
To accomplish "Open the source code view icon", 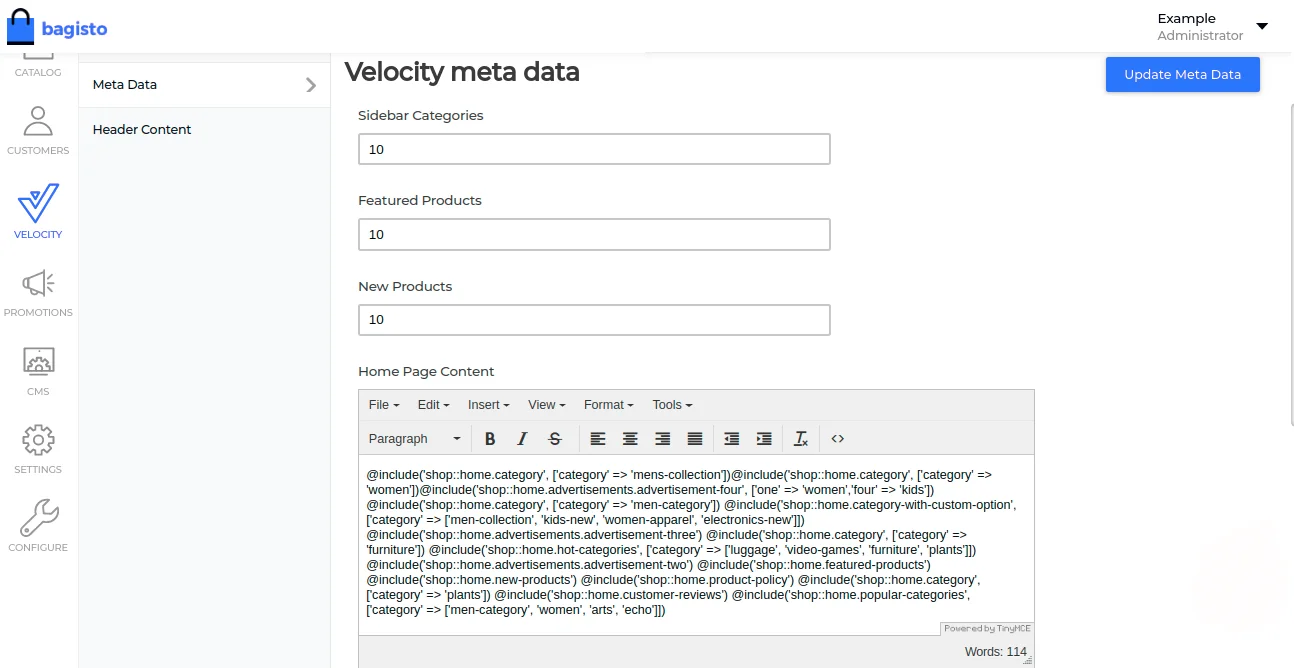I will click(x=837, y=438).
